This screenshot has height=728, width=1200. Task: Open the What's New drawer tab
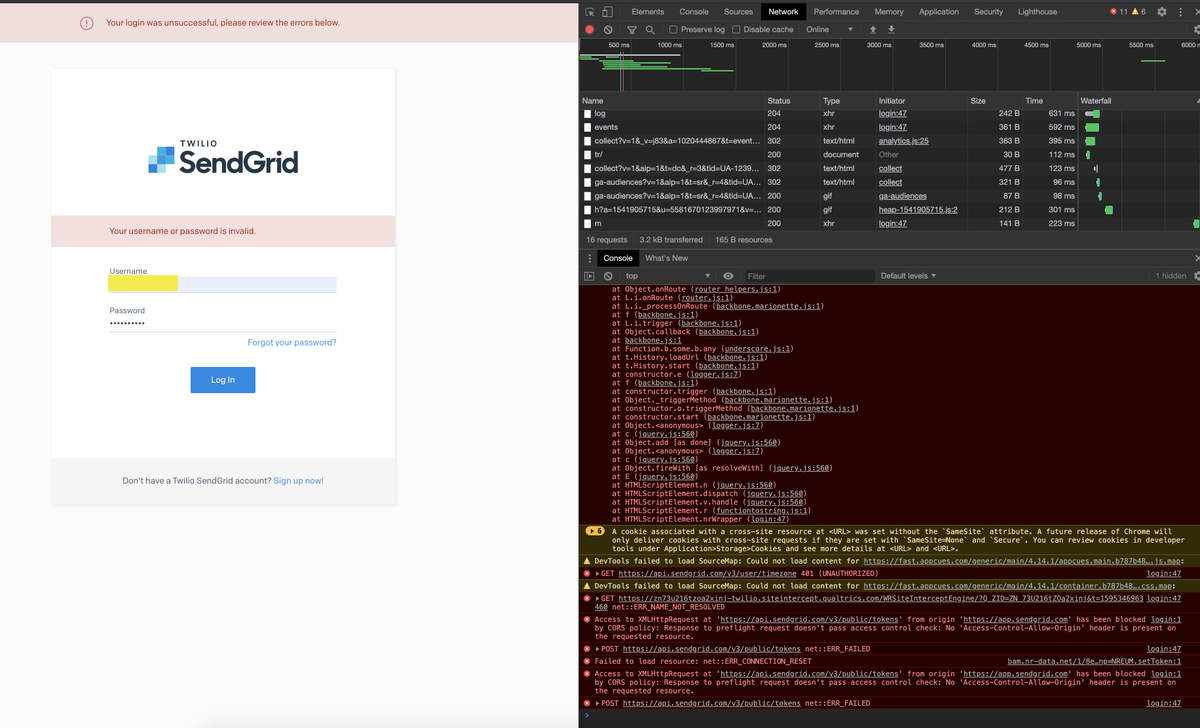[666, 258]
